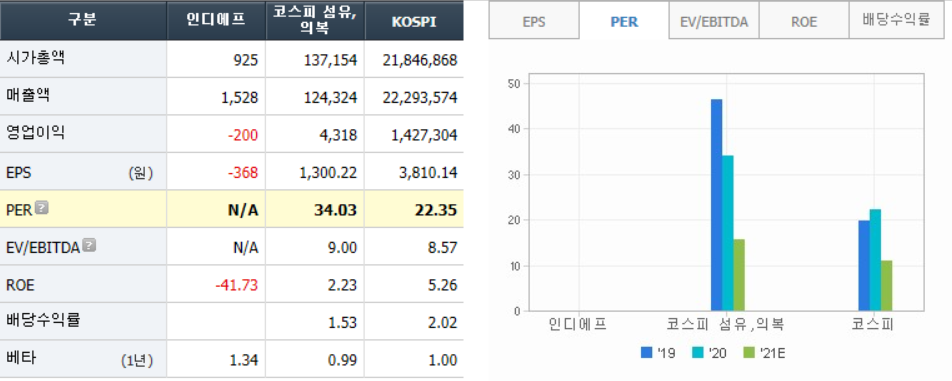Click the 코스피 섬유, 의복 column header
The height and width of the screenshot is (381, 952).
(314, 20)
